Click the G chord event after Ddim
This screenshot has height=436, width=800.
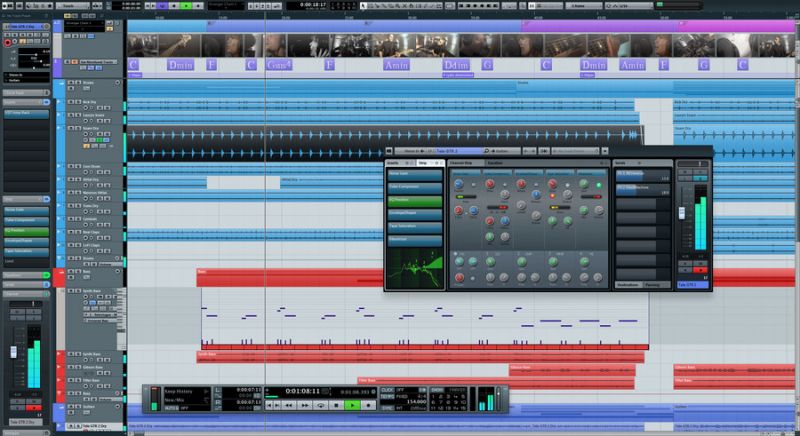pyautogui.click(x=487, y=65)
